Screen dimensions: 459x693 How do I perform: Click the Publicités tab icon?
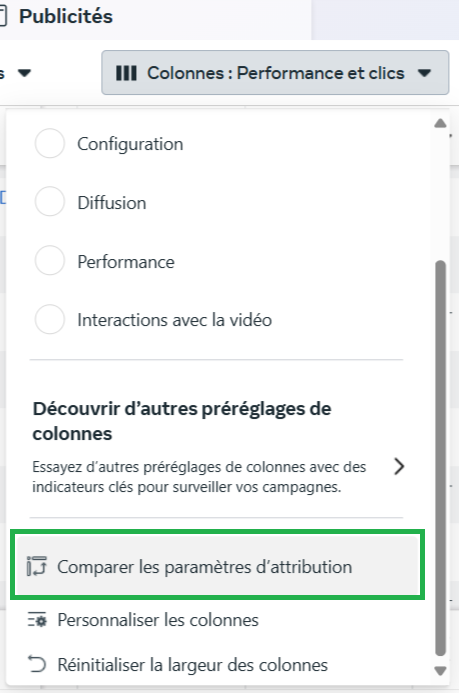click(x=3, y=16)
